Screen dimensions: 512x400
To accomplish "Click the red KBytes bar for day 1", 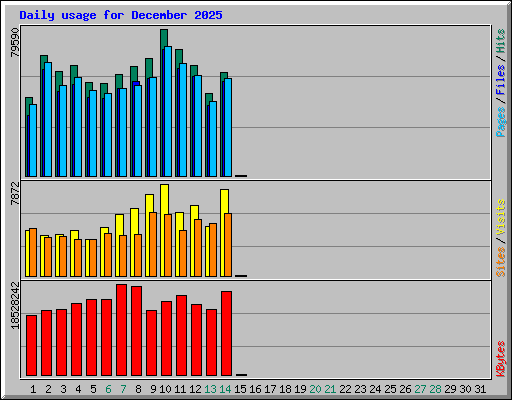I will tap(31, 345).
